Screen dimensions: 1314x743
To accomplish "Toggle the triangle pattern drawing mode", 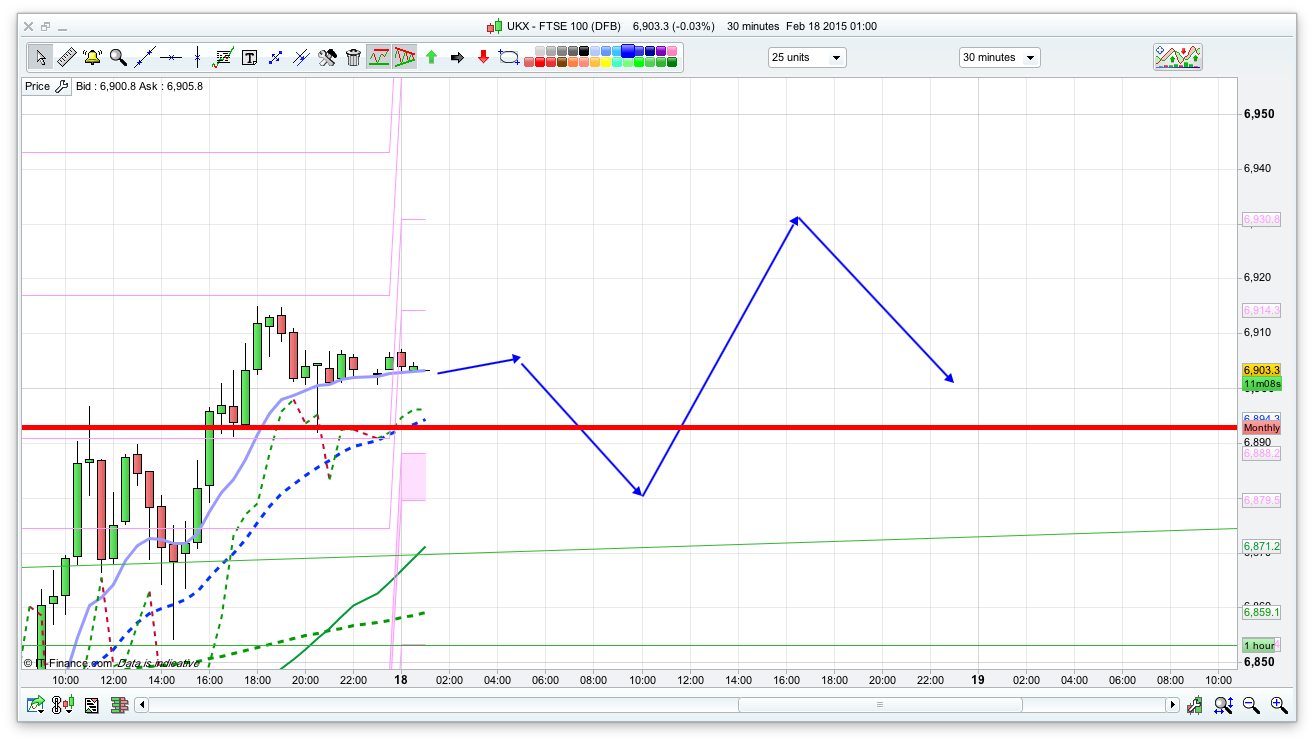I will click(404, 57).
